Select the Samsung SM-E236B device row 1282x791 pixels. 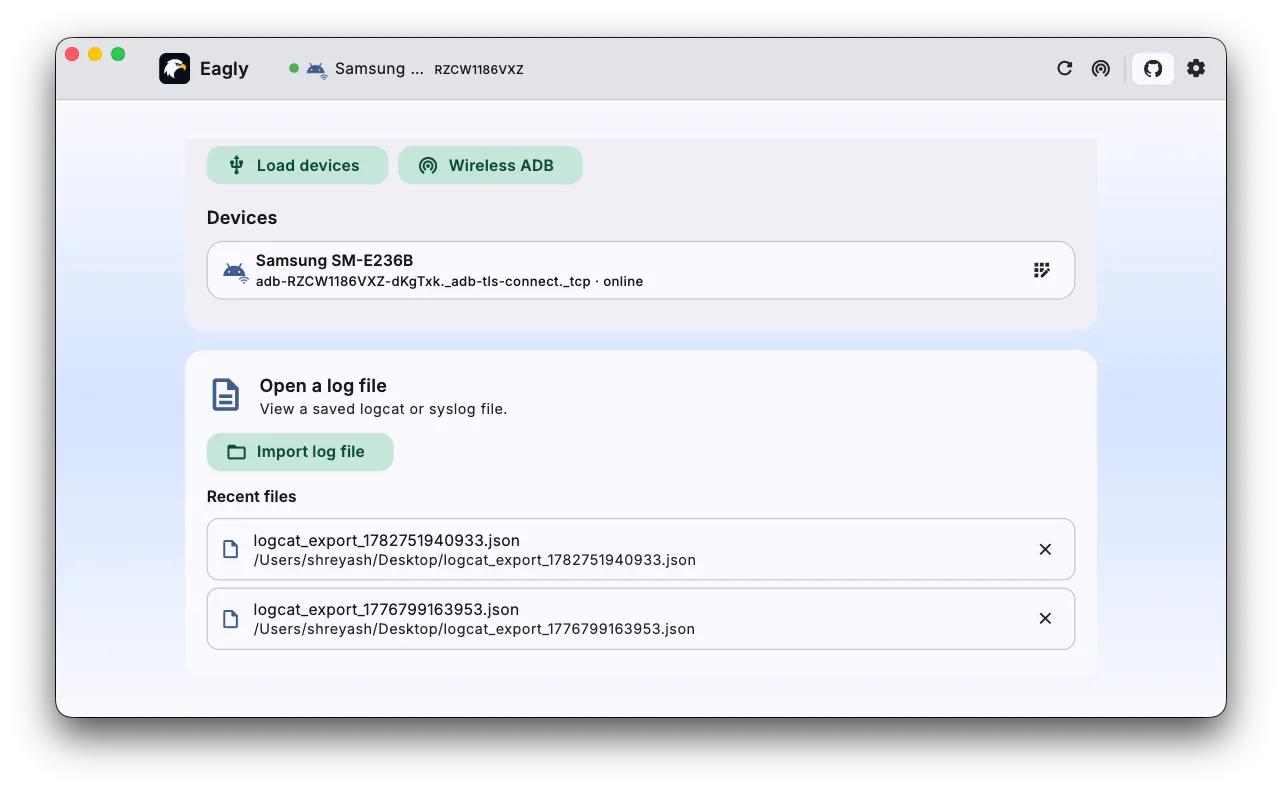point(640,270)
